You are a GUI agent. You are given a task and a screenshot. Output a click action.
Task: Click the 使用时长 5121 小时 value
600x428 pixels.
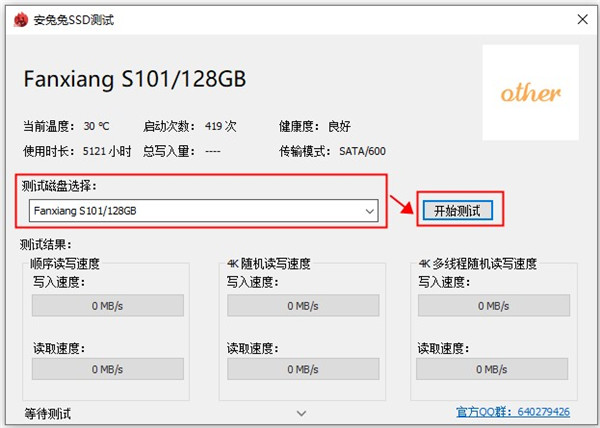coord(107,151)
